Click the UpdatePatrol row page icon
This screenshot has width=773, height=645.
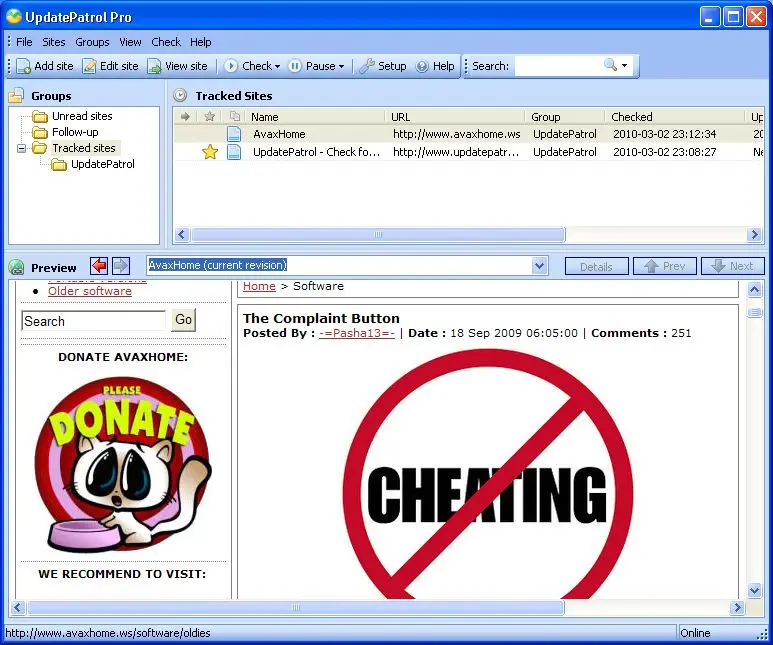234,152
